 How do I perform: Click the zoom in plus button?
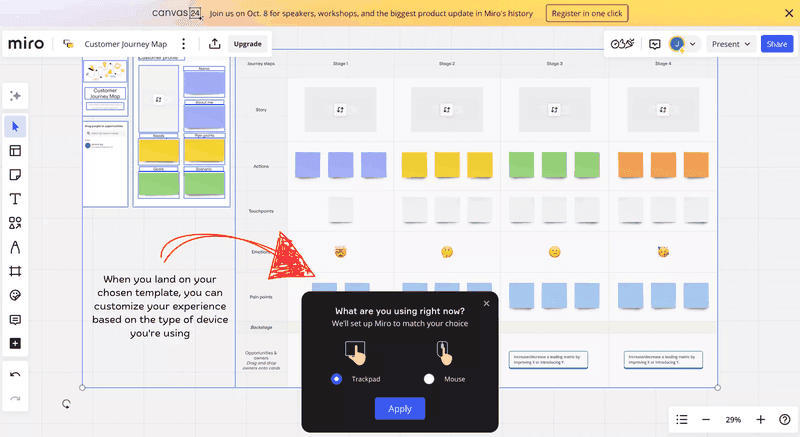click(x=761, y=419)
